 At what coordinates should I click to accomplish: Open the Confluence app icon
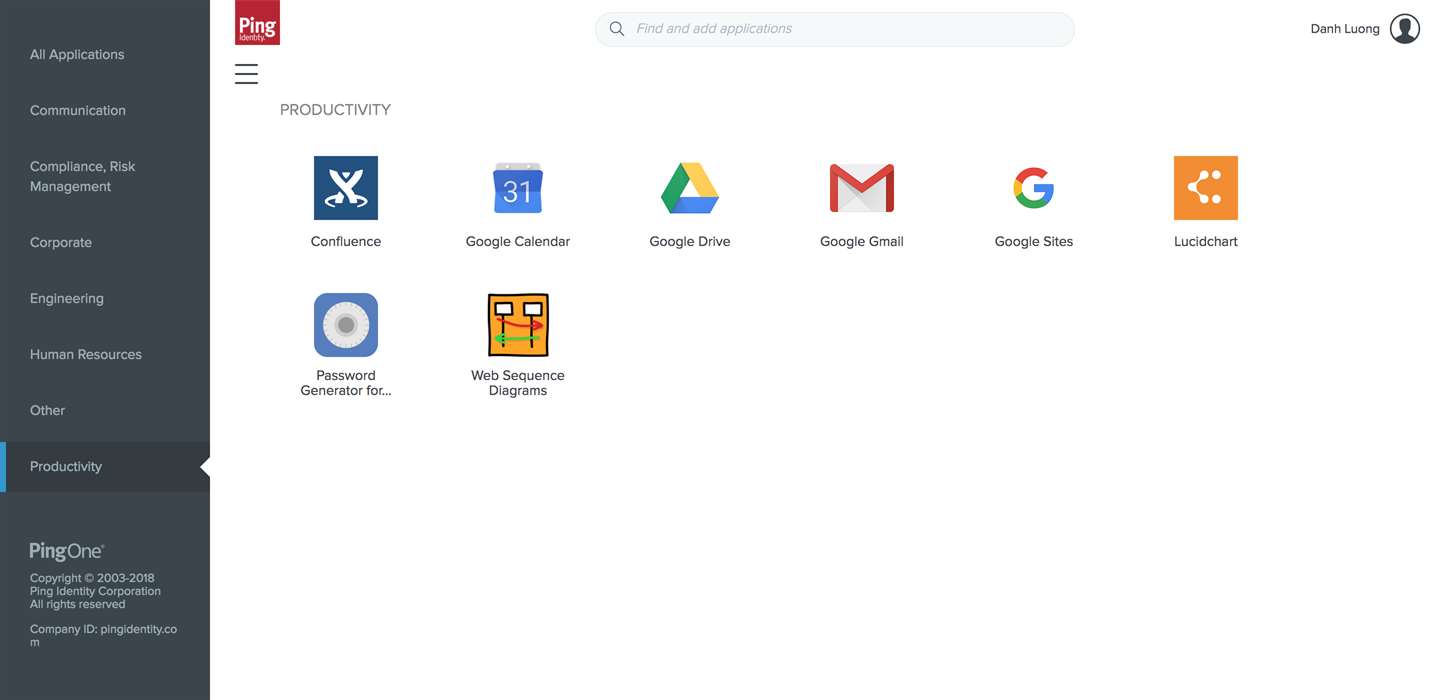346,188
